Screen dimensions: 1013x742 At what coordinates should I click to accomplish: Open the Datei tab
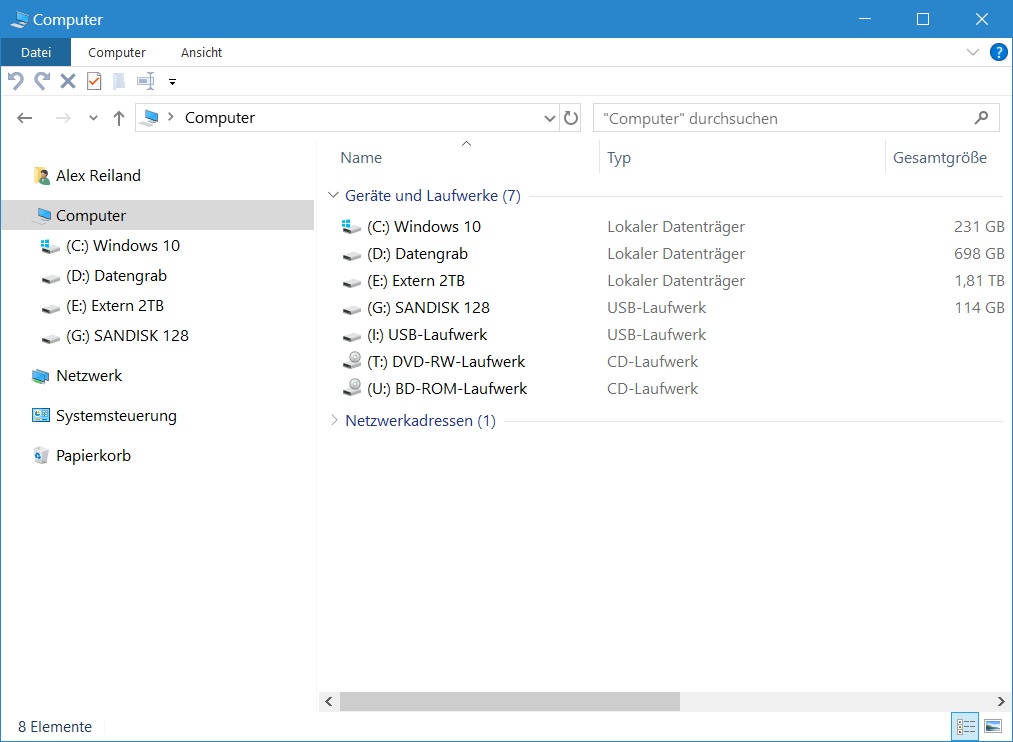36,52
